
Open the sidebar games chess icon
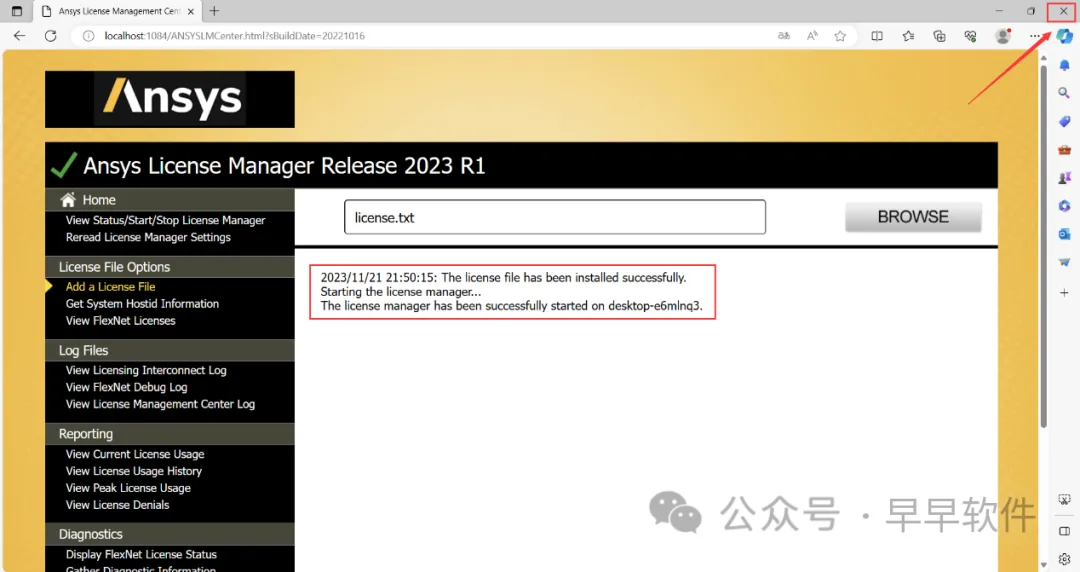coord(1064,178)
